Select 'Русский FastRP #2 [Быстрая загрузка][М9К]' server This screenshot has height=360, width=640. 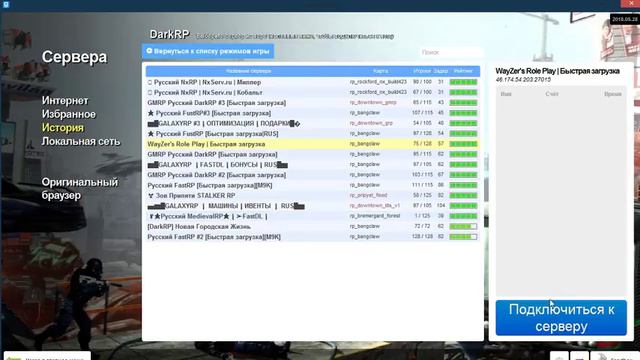pos(313,237)
